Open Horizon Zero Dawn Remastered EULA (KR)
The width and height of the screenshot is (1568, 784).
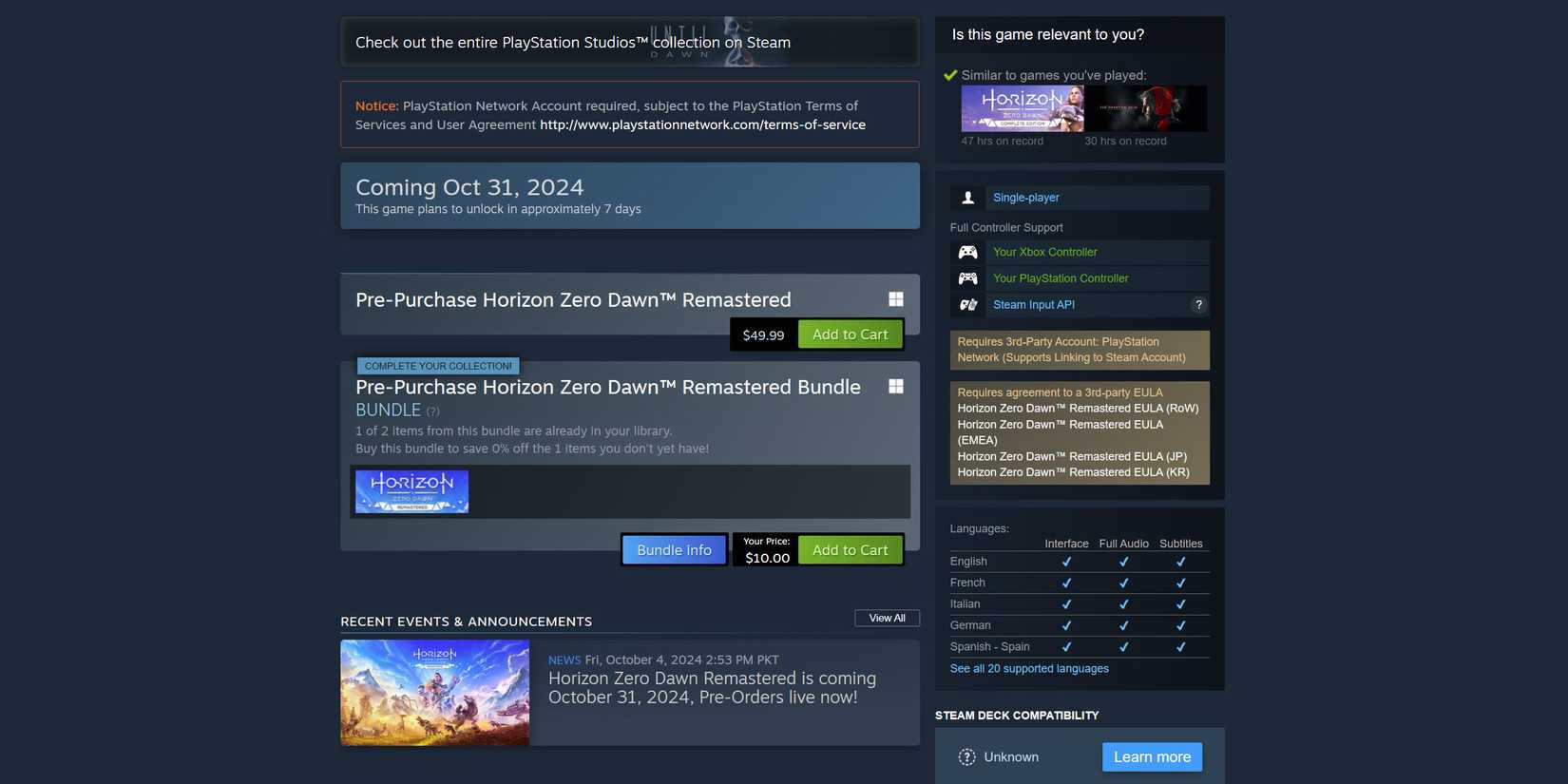1074,472
